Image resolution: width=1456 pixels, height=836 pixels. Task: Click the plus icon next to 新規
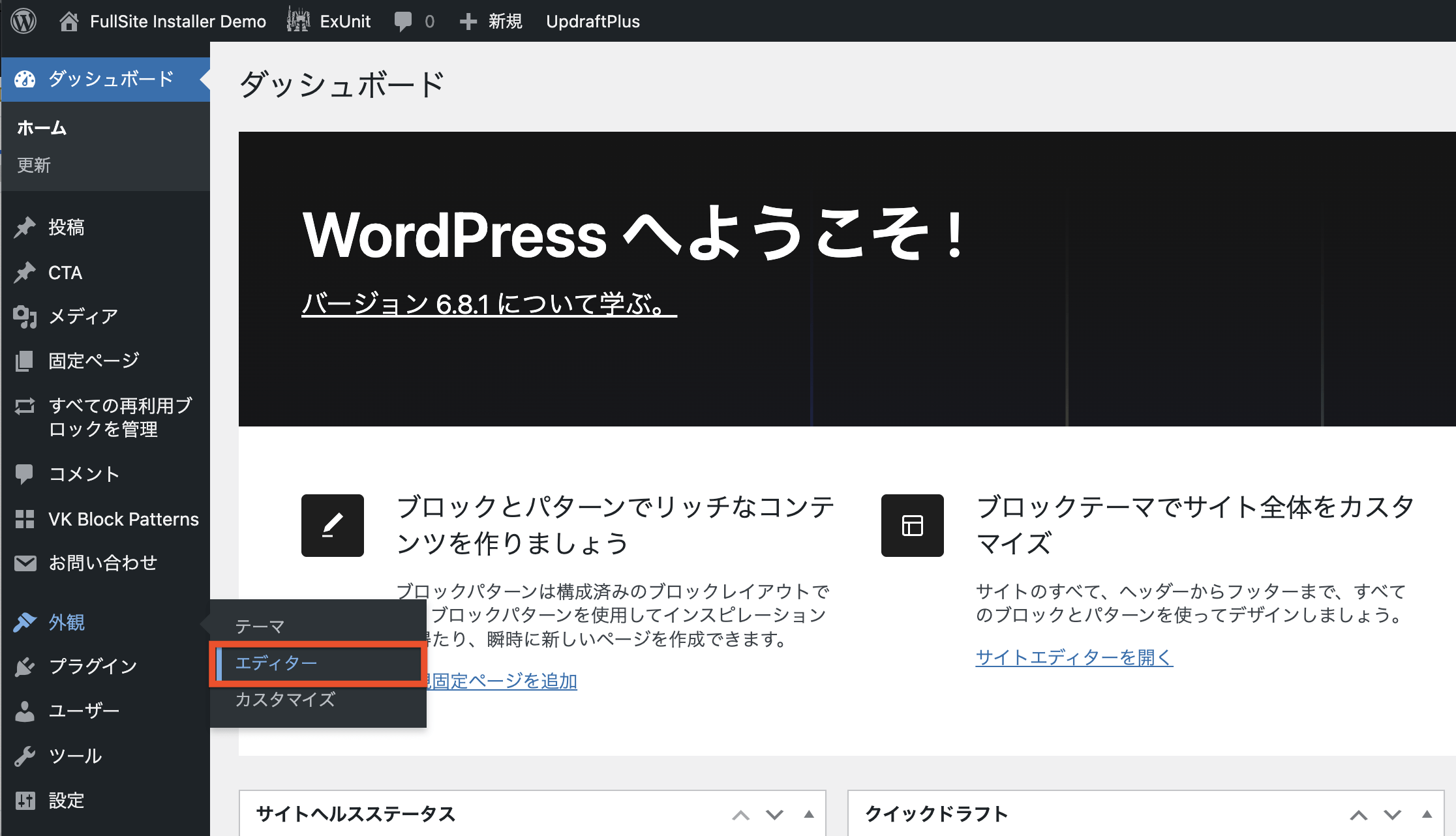468,22
